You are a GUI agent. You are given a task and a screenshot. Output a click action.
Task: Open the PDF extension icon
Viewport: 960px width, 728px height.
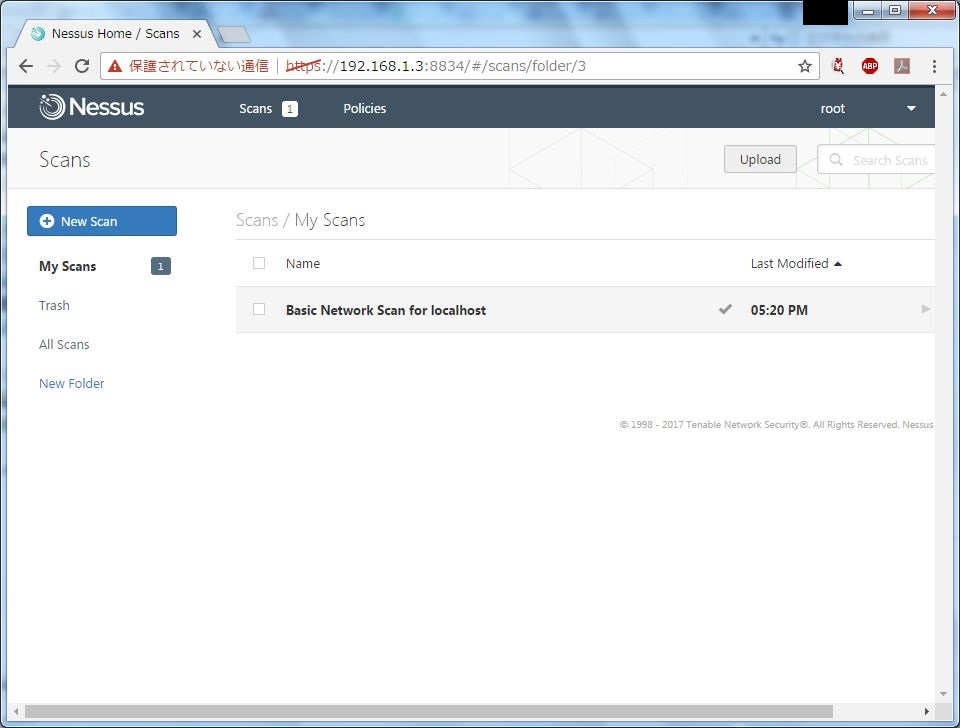pyautogui.click(x=902, y=66)
